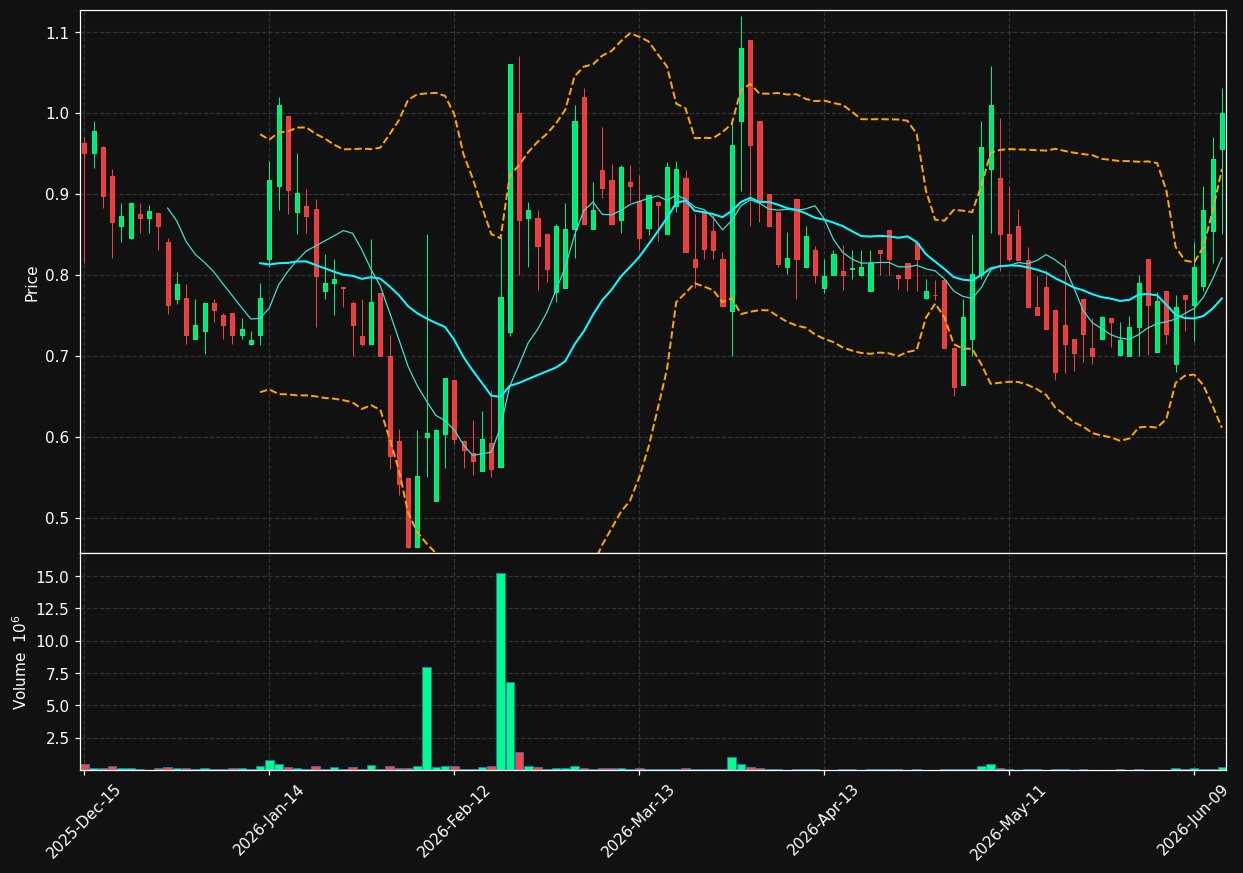Image resolution: width=1243 pixels, height=873 pixels.
Task: Click the 0.5 price tick label
Action: click(59, 519)
